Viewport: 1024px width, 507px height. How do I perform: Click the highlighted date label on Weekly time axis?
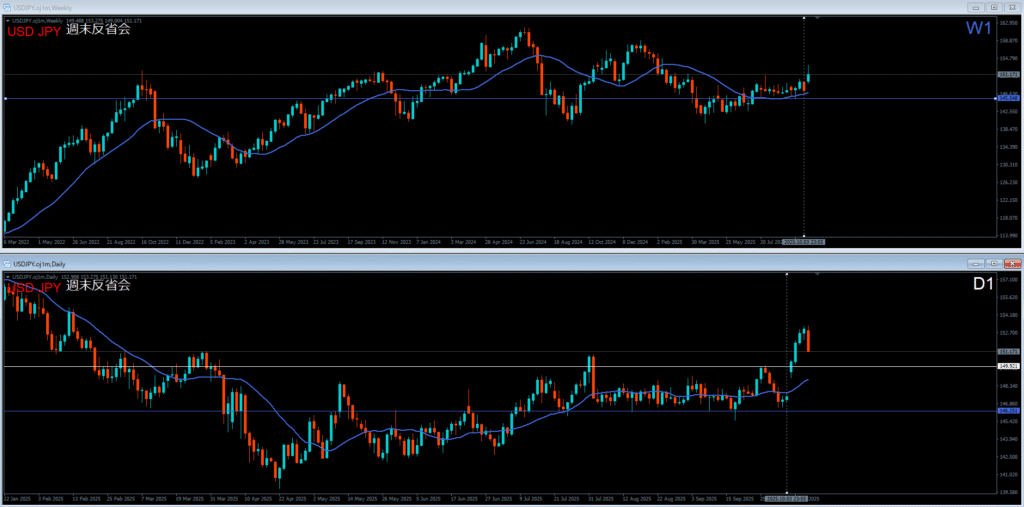pos(803,241)
